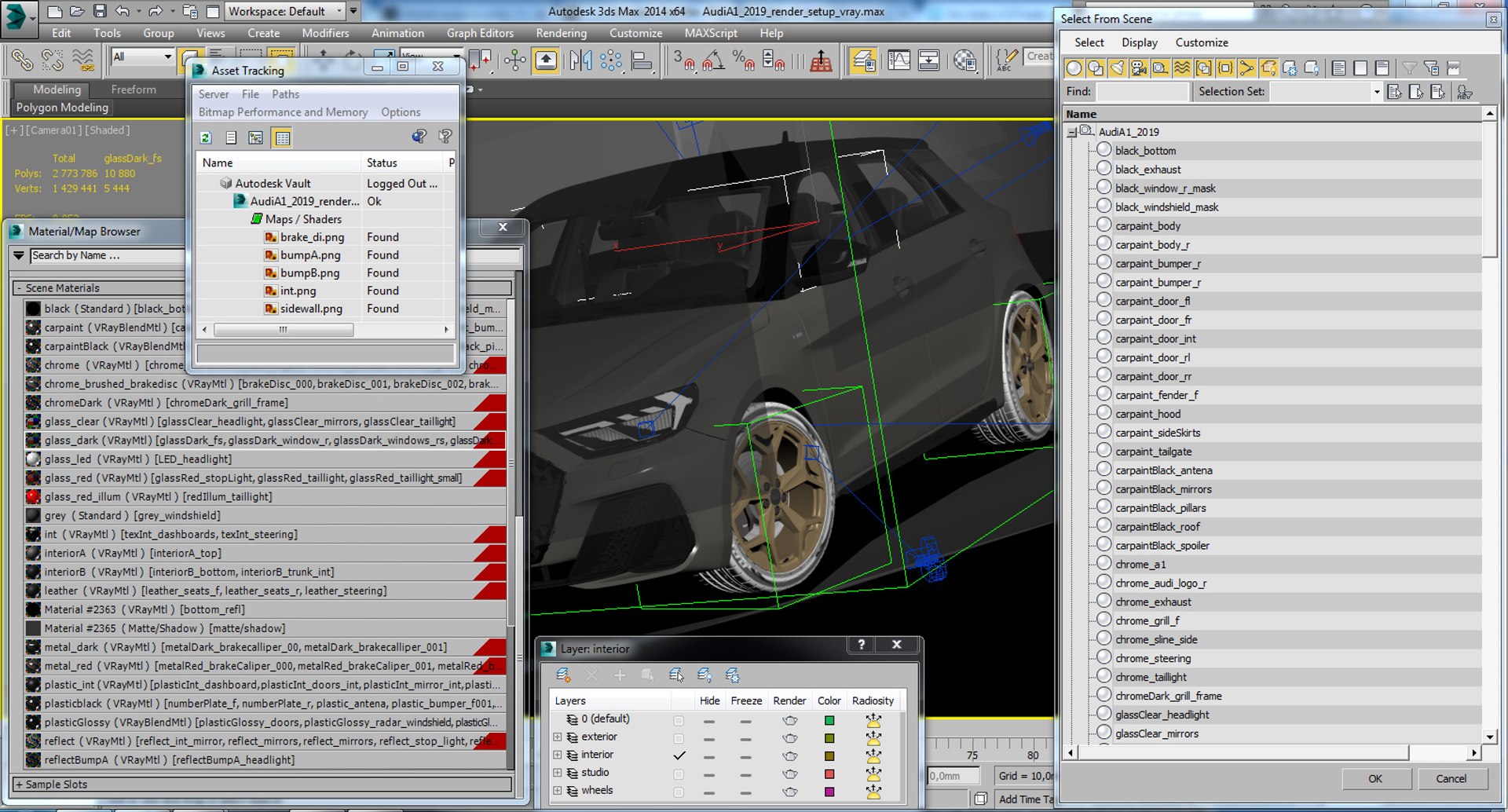Click the wheels layer magenta color swatch
The width and height of the screenshot is (1508, 812).
[x=829, y=792]
